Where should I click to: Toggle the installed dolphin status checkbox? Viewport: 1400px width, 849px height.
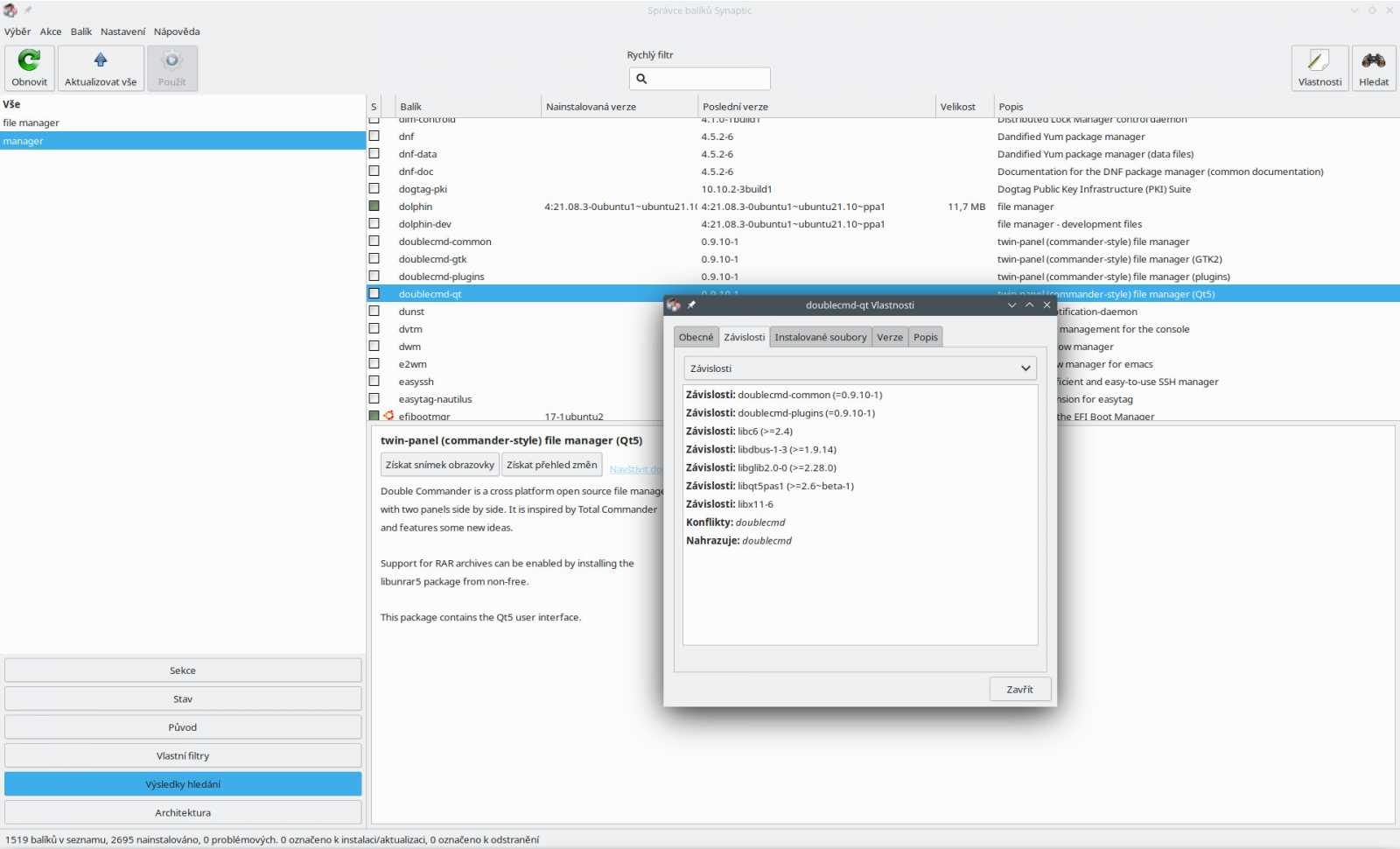[x=374, y=206]
